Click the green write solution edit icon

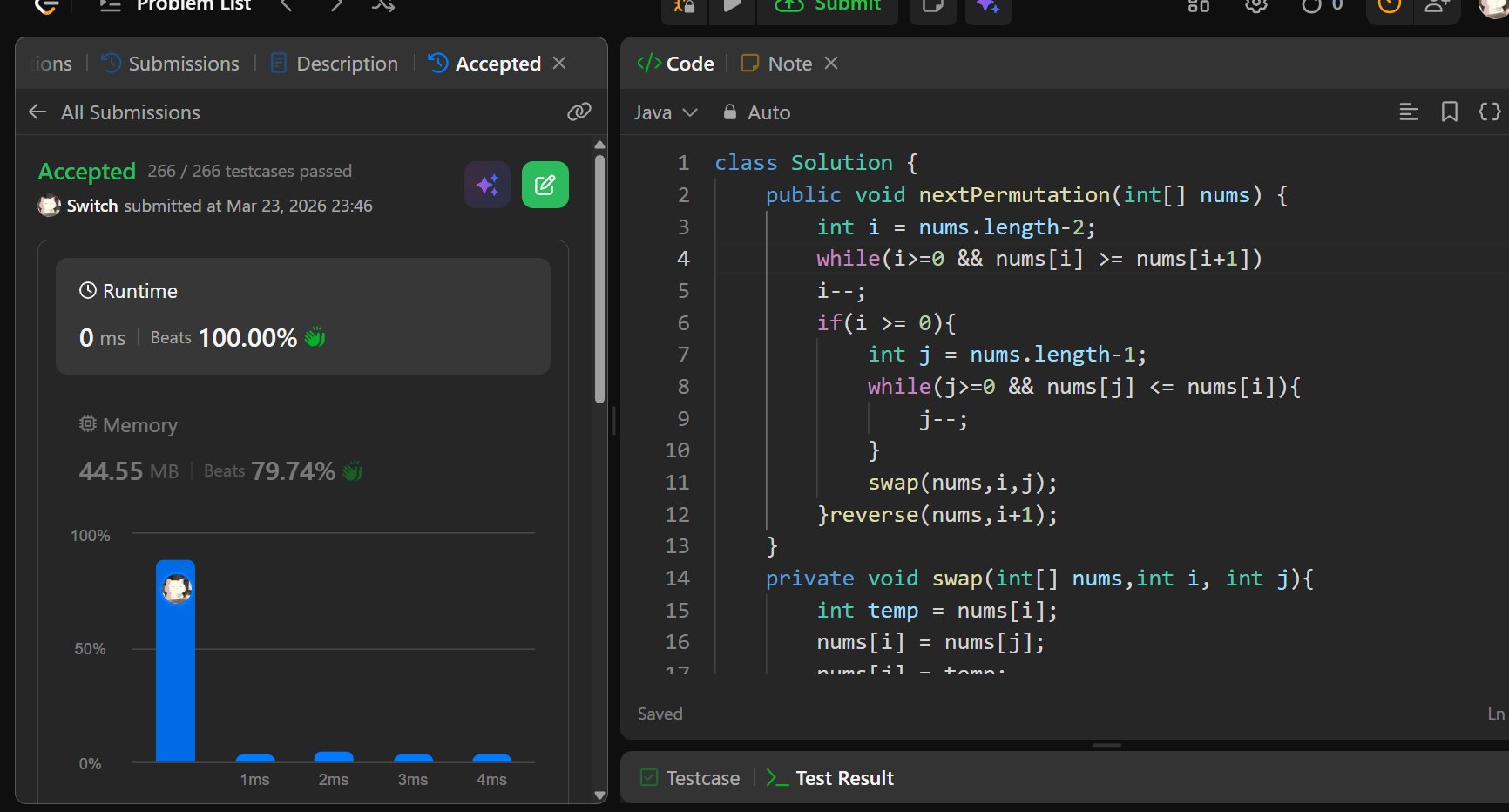coord(545,185)
